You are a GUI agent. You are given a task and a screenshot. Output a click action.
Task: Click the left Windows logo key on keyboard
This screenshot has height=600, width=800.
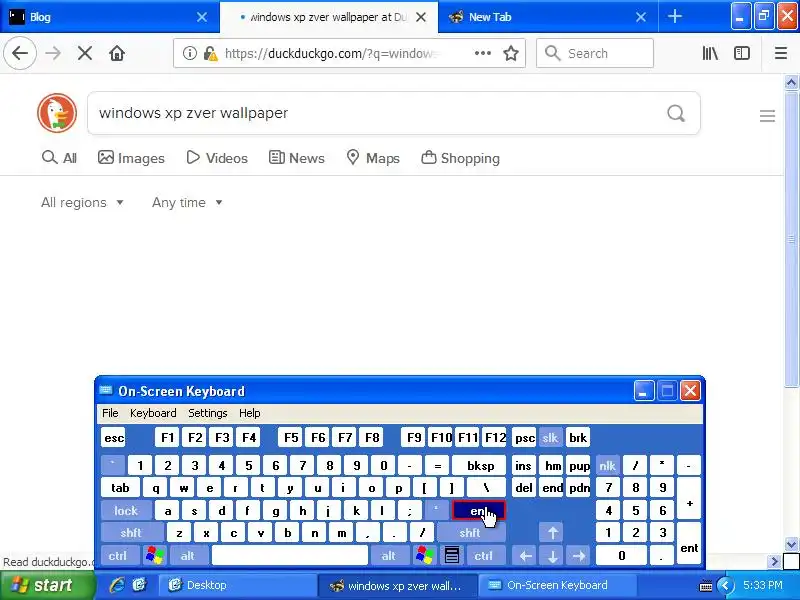(154, 555)
